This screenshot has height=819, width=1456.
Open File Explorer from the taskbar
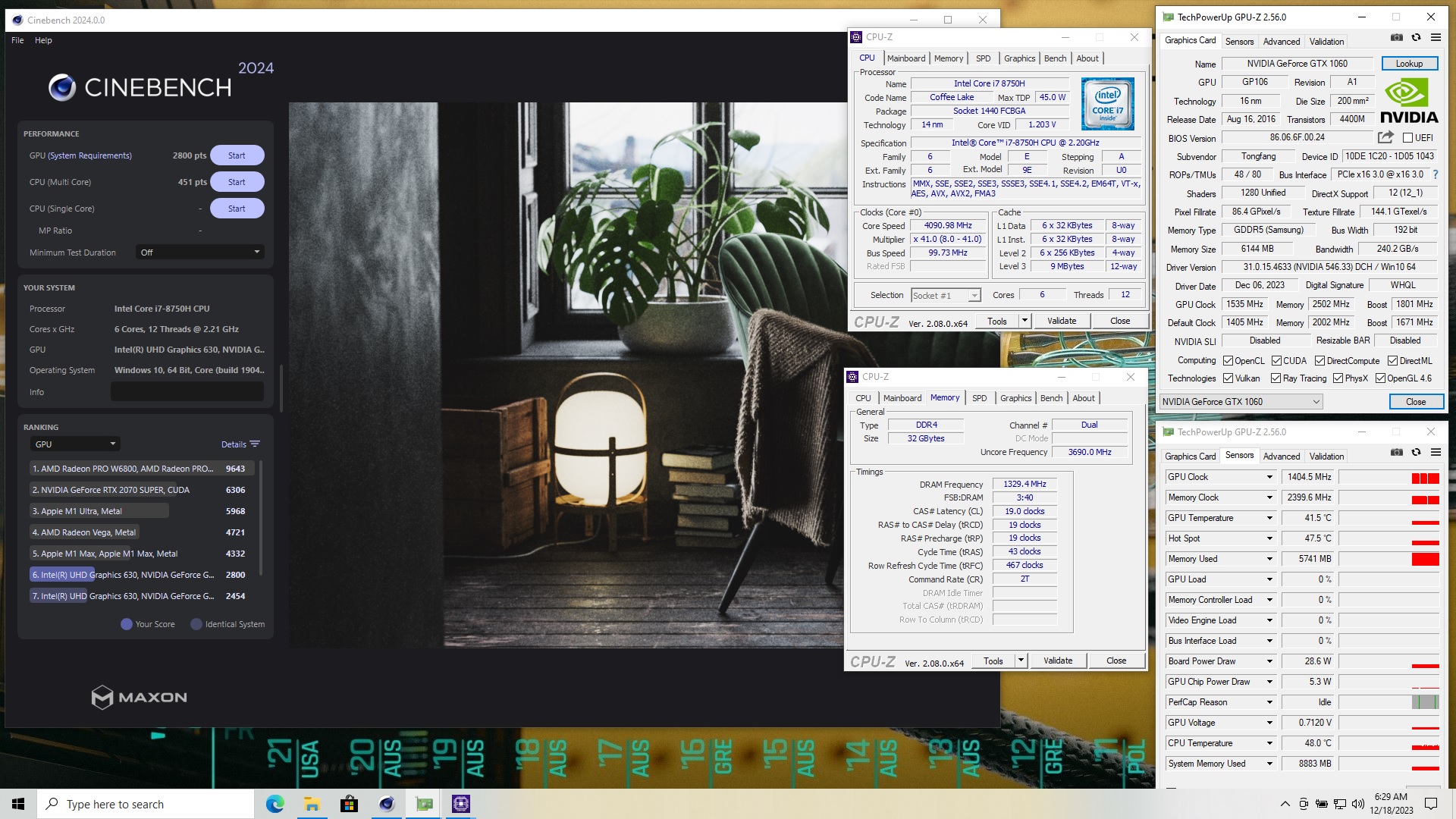click(x=312, y=804)
